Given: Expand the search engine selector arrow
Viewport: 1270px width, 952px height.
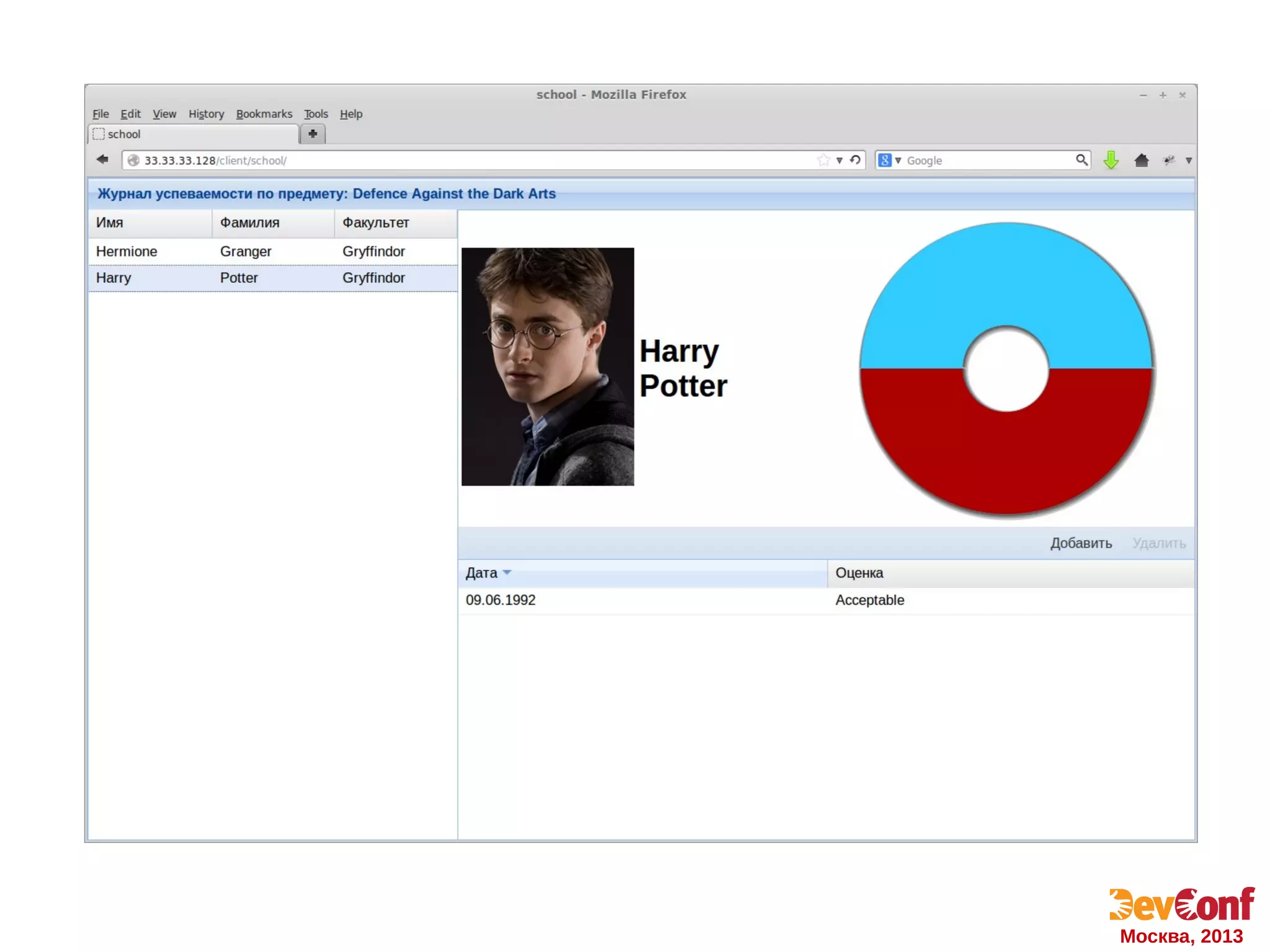Looking at the screenshot, I should pyautogui.click(x=898, y=161).
